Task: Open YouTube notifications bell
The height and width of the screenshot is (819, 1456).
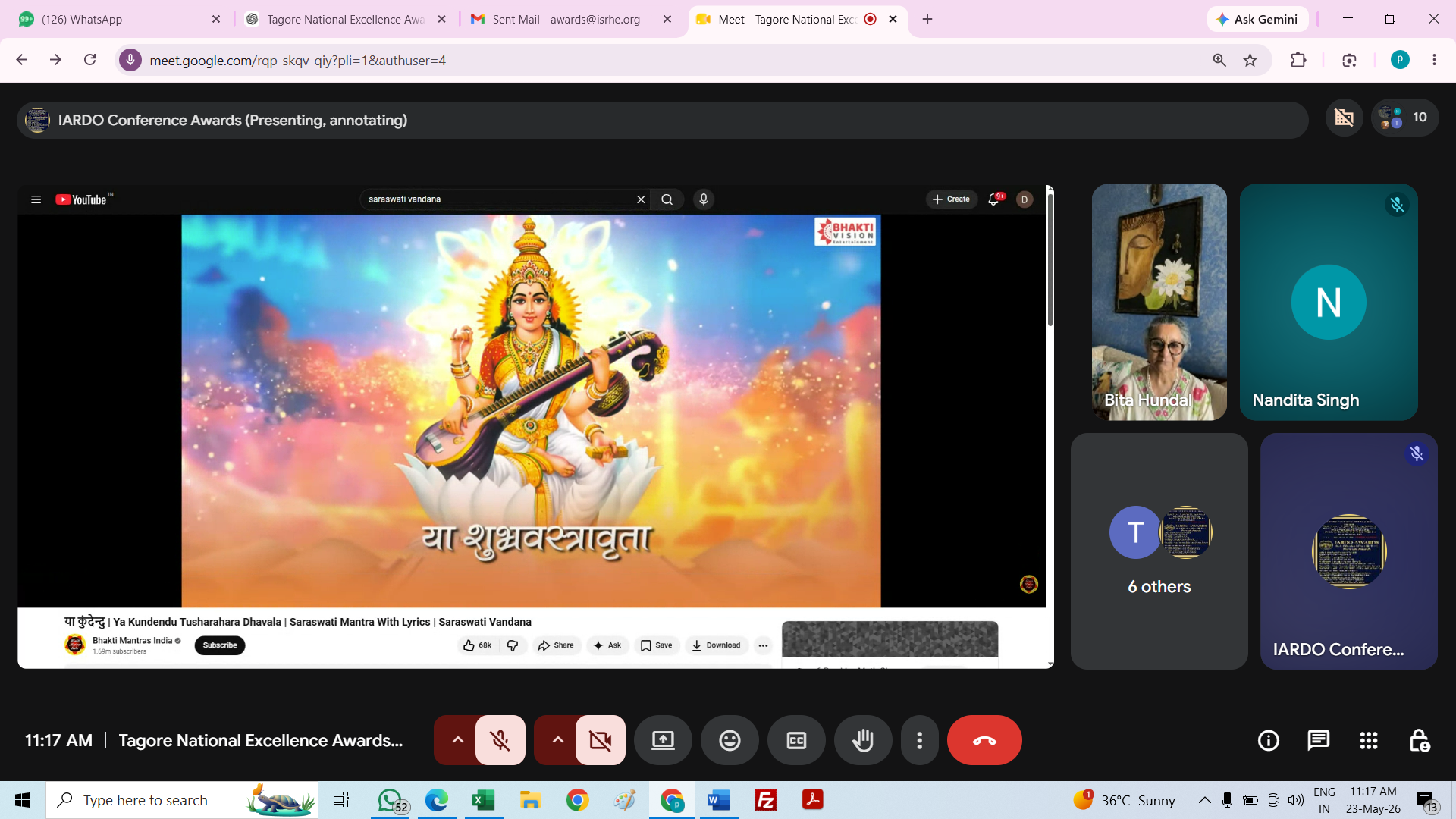Action: 994,199
